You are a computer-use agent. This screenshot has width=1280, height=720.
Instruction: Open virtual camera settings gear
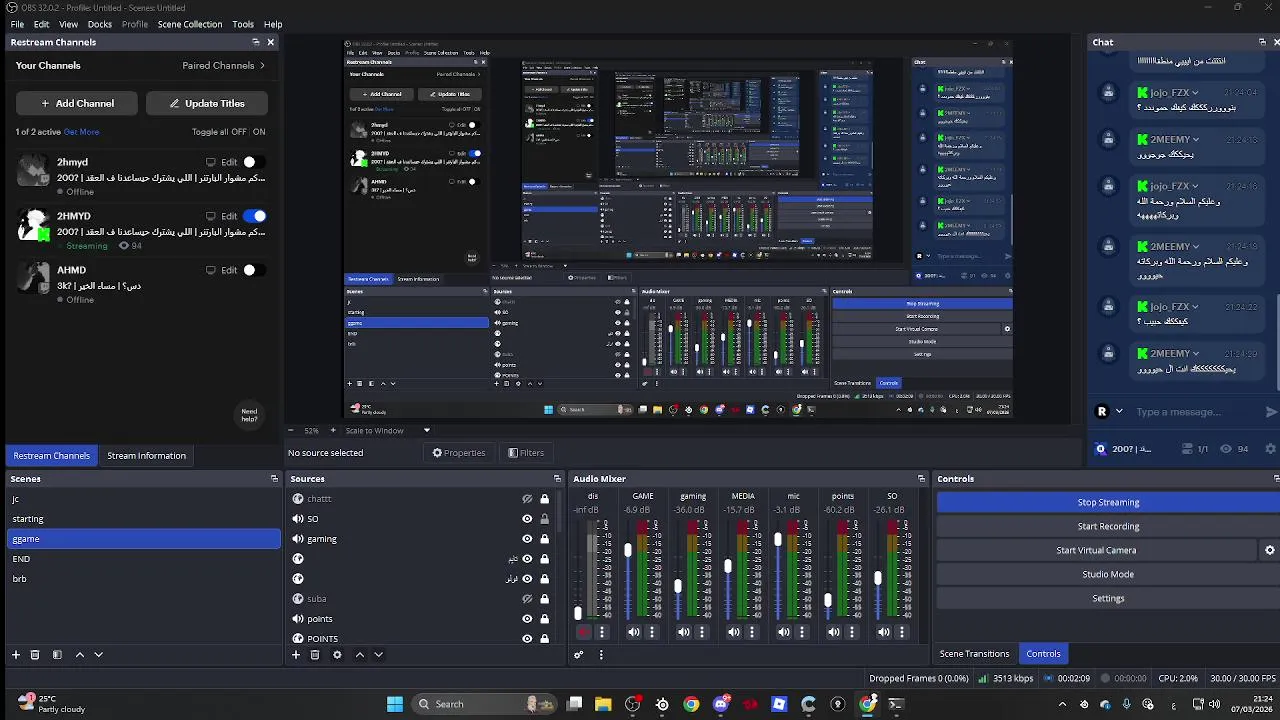(x=1270, y=550)
